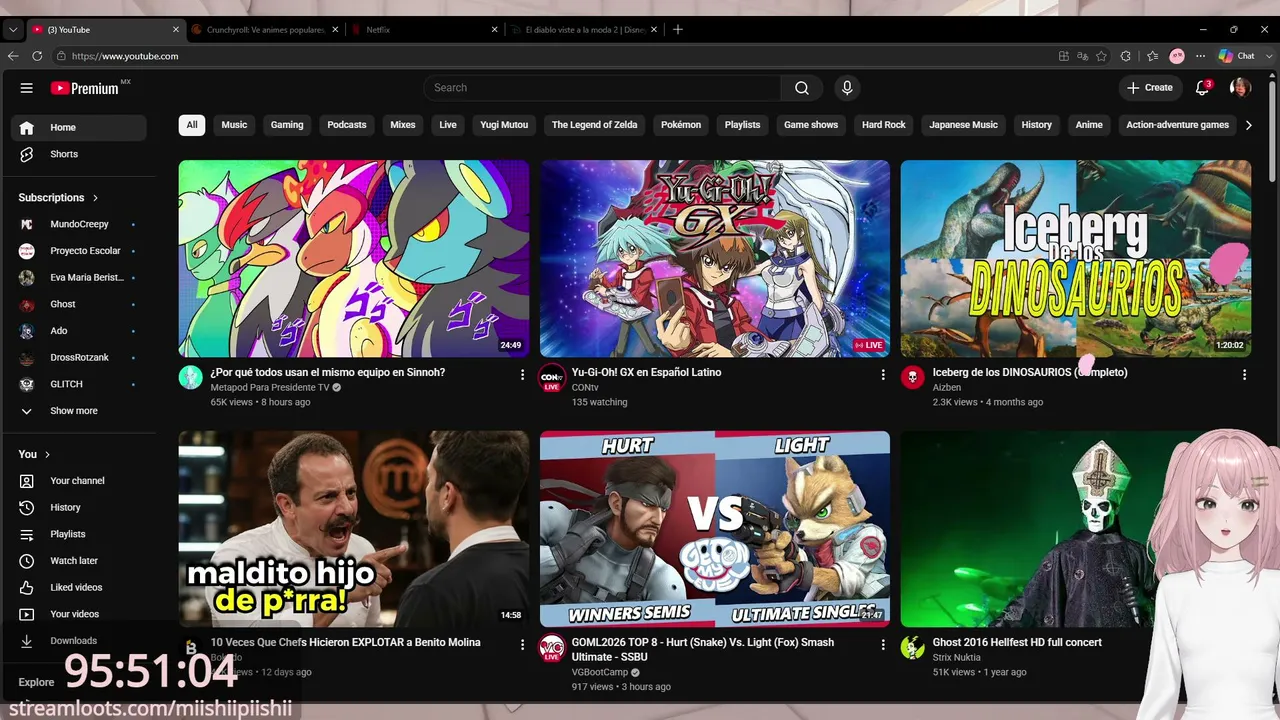1280x720 pixels.
Task: Open more options for Sinnoh video
Action: click(522, 375)
